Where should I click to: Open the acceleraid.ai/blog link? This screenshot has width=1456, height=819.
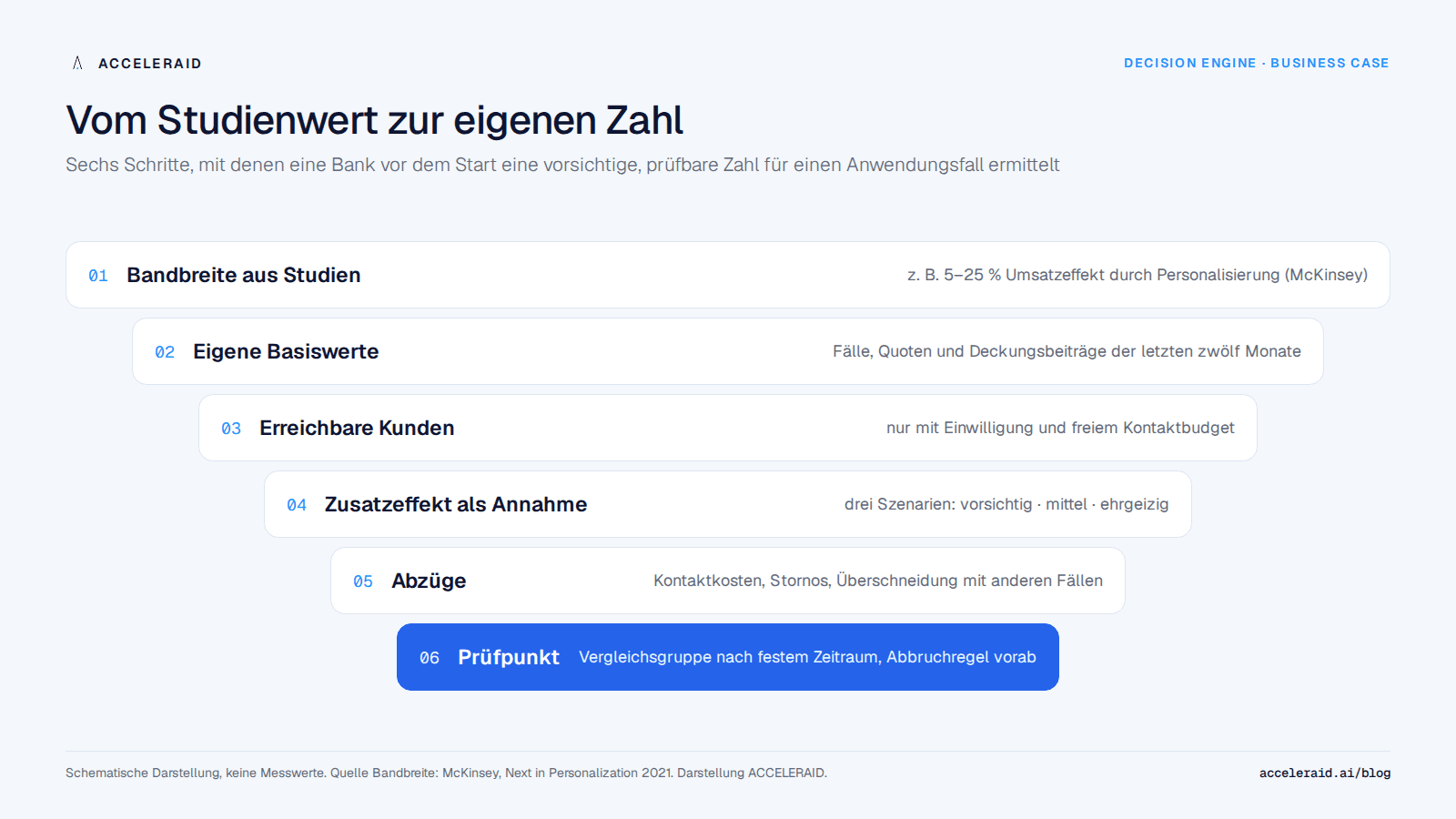[1325, 773]
